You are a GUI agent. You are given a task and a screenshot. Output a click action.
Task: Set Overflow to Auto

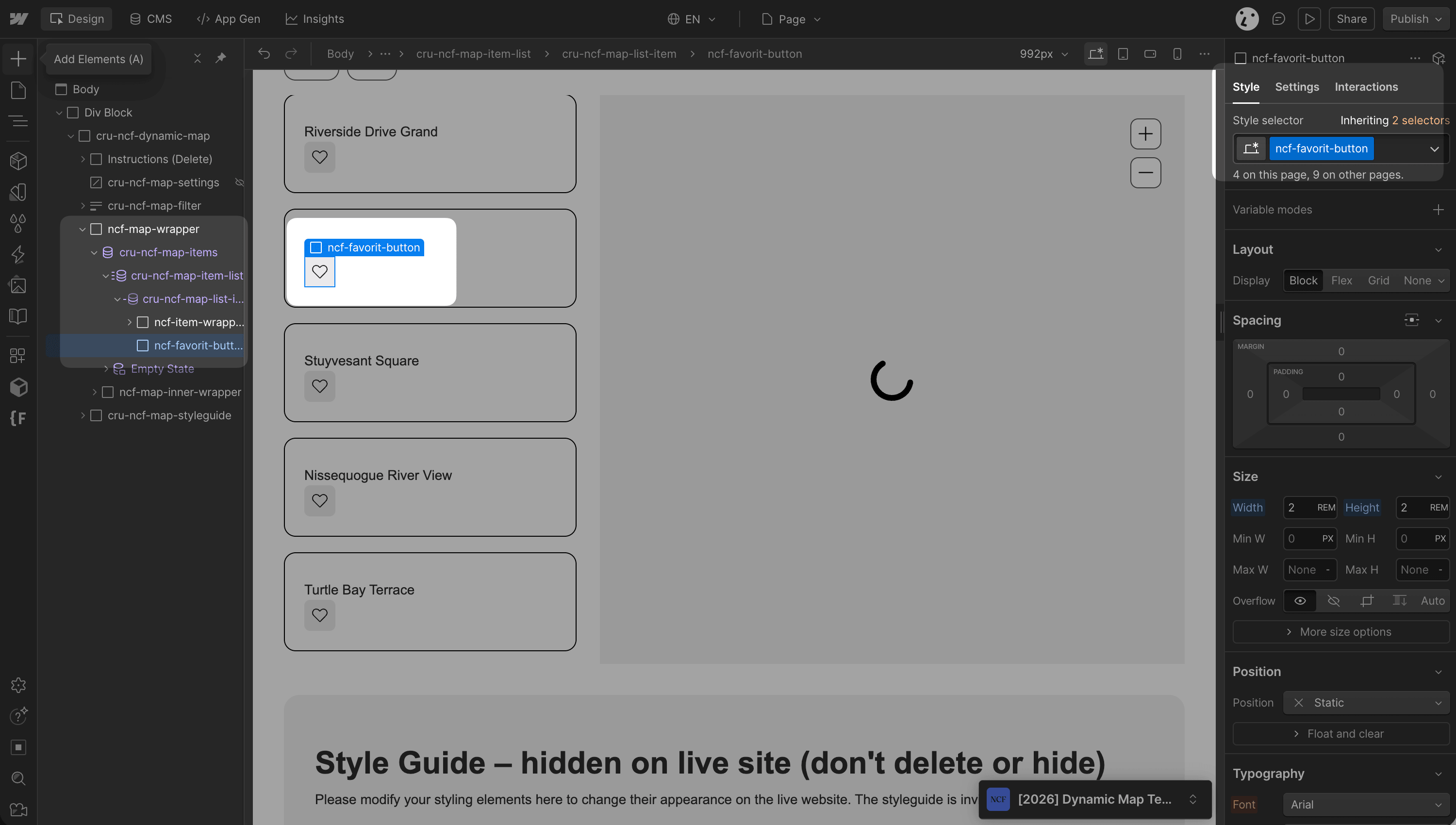1432,601
